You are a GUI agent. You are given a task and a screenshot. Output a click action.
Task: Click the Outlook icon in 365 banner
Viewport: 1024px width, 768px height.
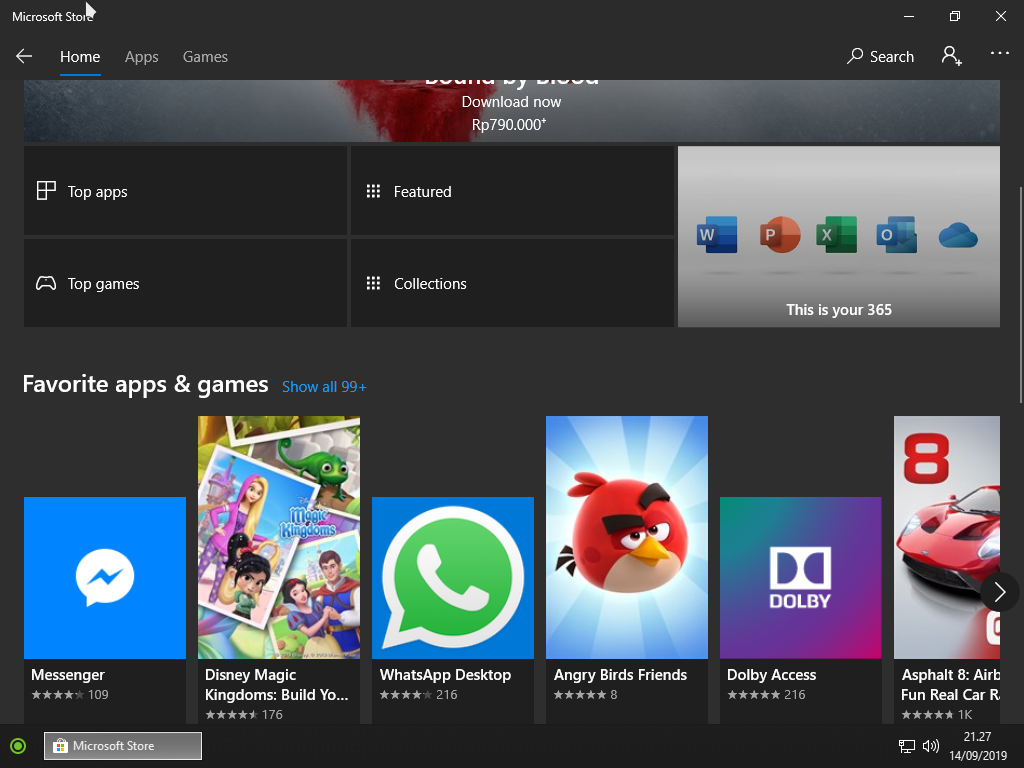896,234
